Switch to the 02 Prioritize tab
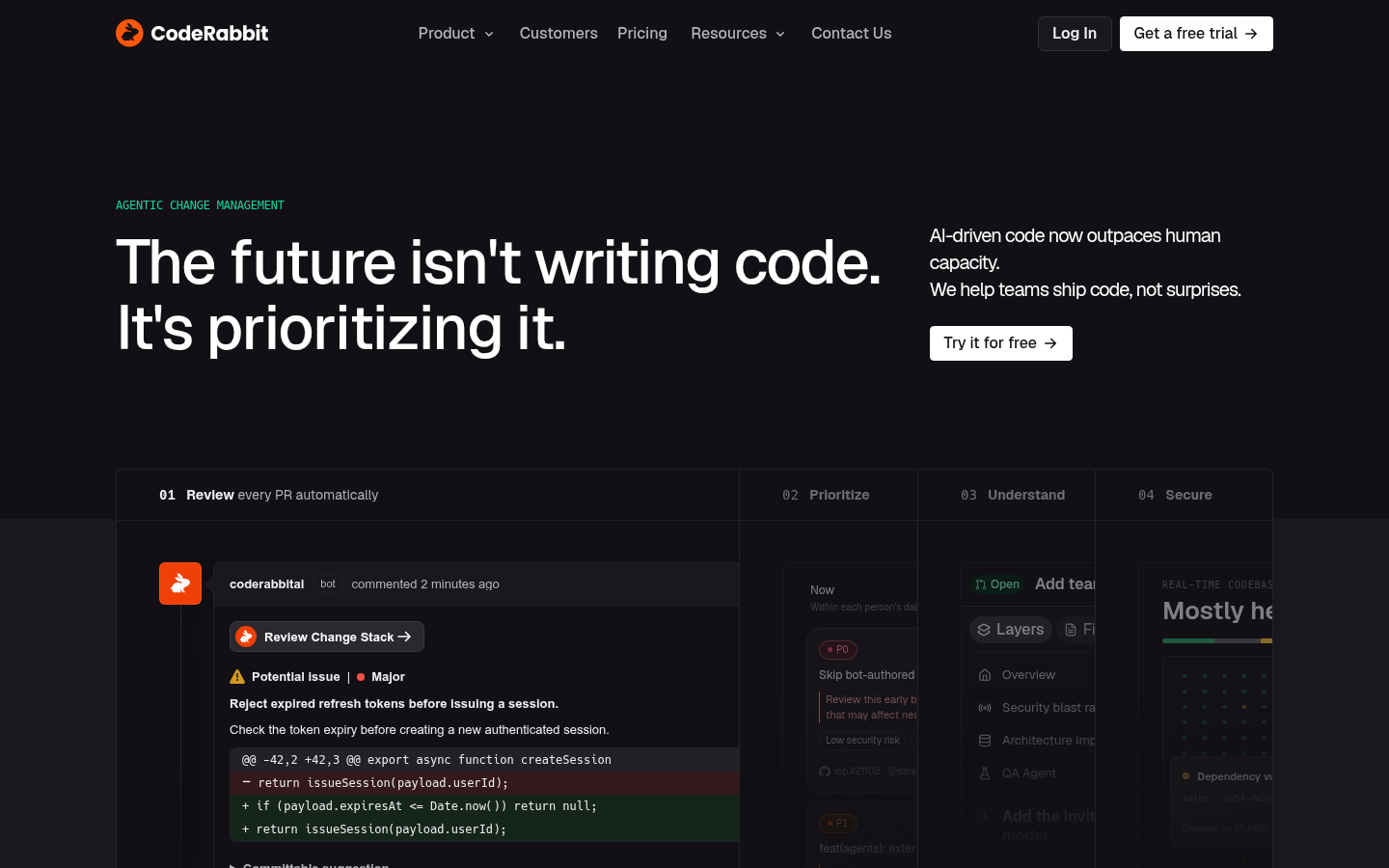The width and height of the screenshot is (1389, 868). click(829, 495)
